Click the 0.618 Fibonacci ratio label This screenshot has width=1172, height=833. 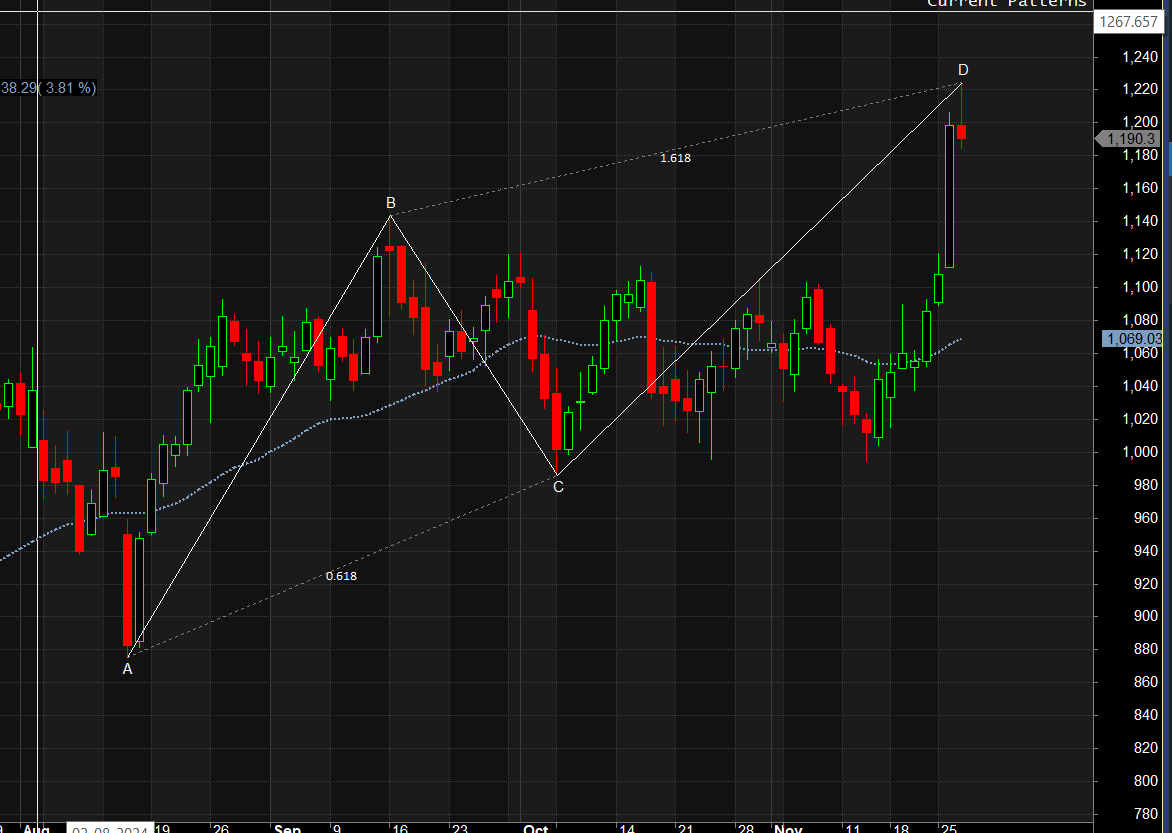(x=340, y=575)
